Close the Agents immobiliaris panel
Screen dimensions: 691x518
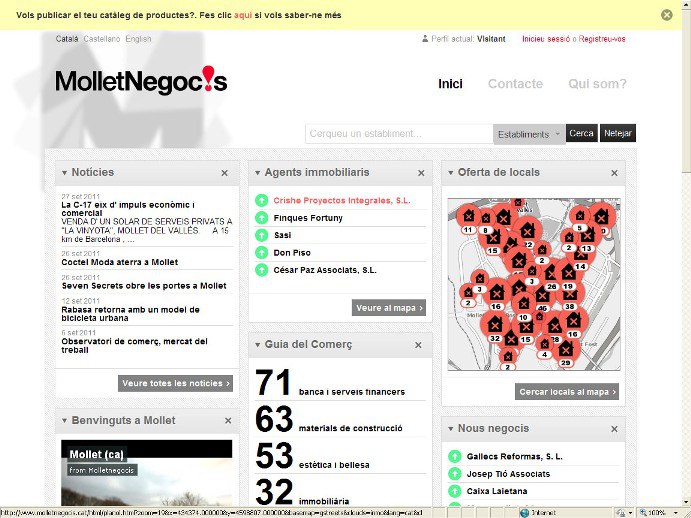(418, 173)
